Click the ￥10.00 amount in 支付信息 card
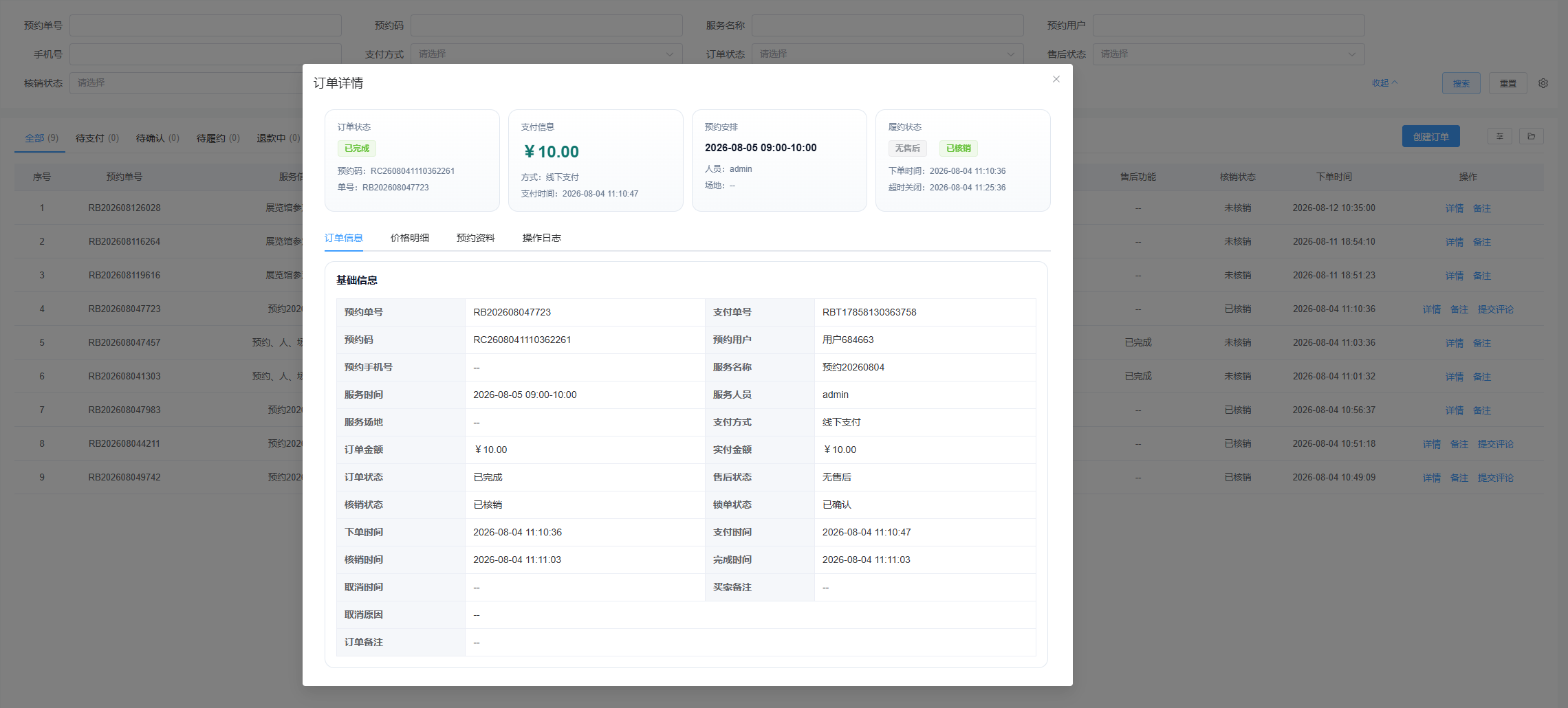1568x708 pixels. tap(551, 152)
